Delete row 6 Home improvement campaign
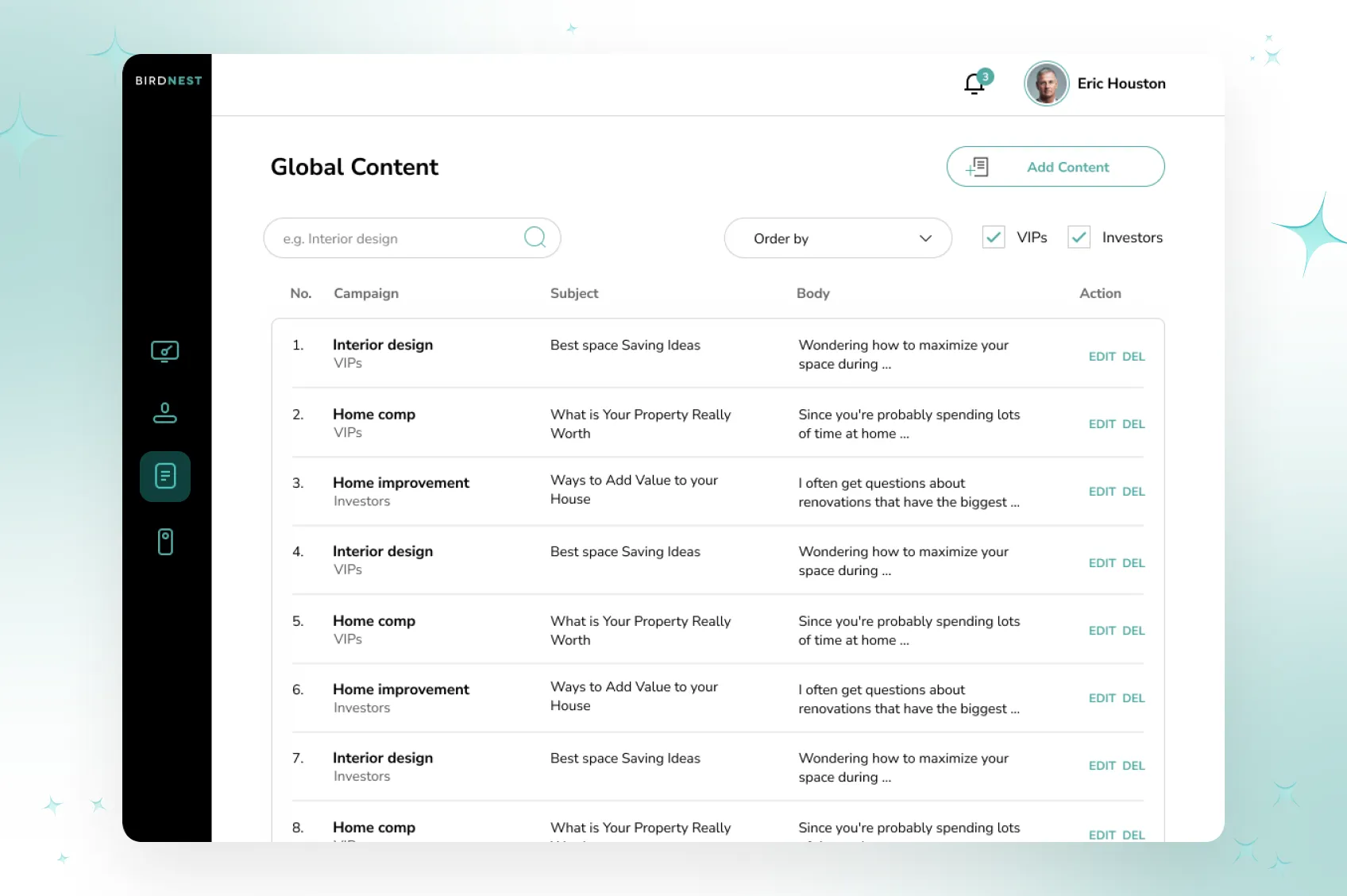 [x=1133, y=698]
